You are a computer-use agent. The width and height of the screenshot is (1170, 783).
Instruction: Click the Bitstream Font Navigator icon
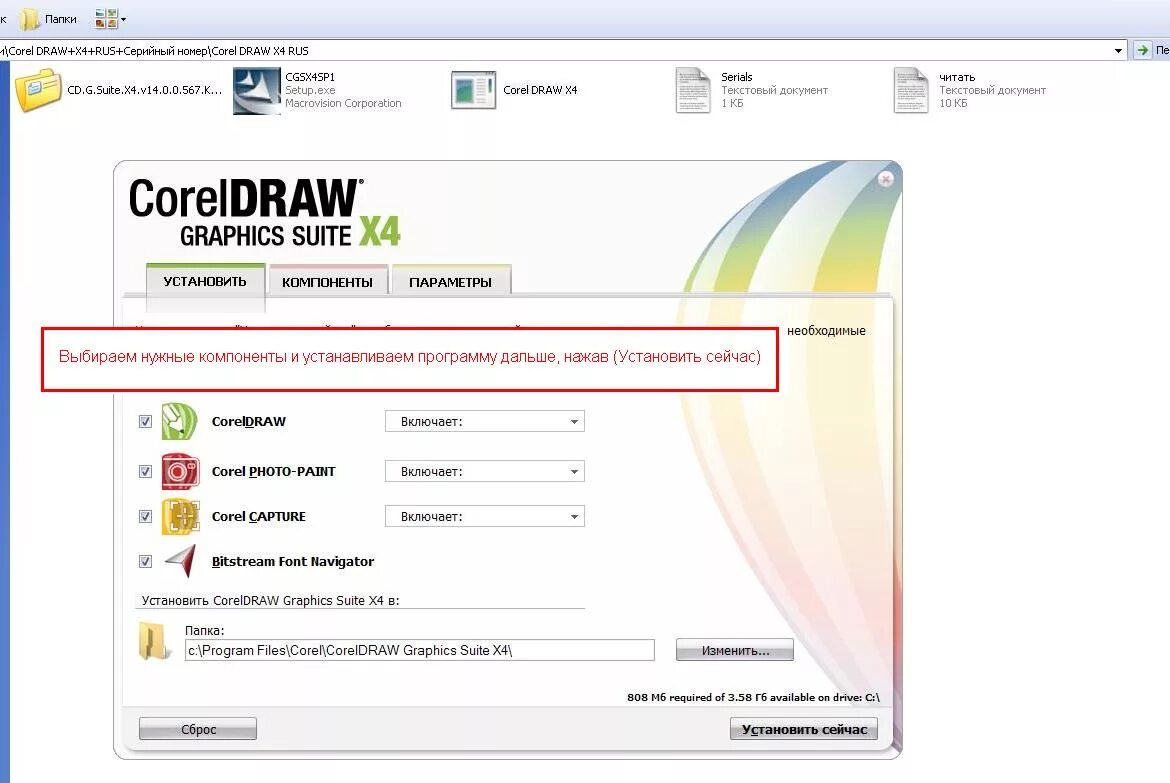pyautogui.click(x=181, y=561)
